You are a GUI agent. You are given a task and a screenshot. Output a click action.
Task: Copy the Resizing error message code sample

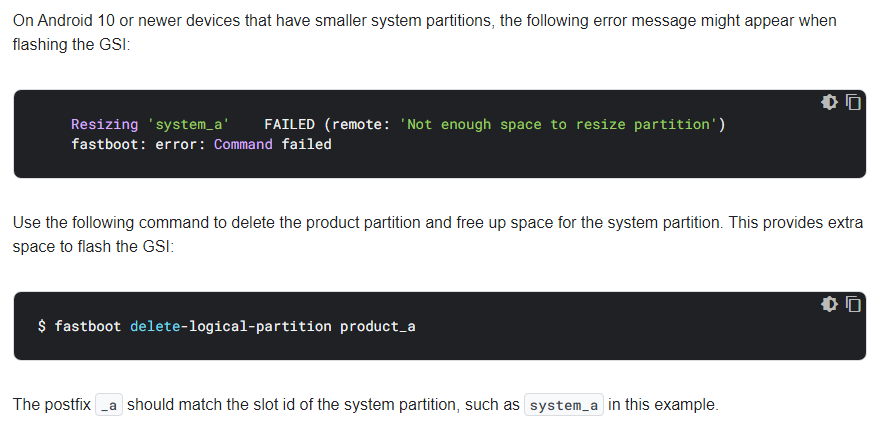click(853, 102)
